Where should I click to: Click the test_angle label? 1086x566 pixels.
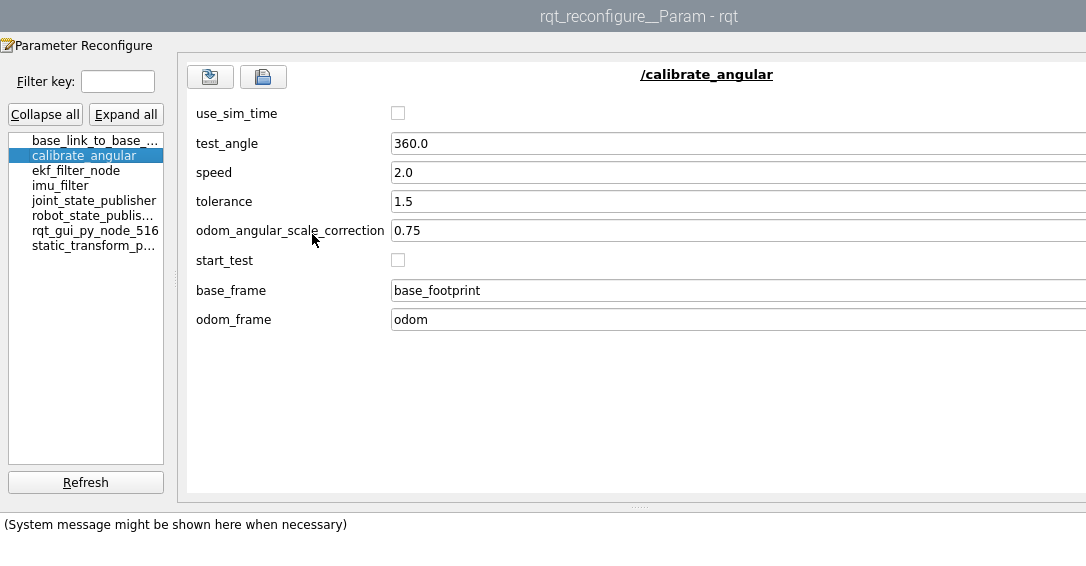pos(226,143)
